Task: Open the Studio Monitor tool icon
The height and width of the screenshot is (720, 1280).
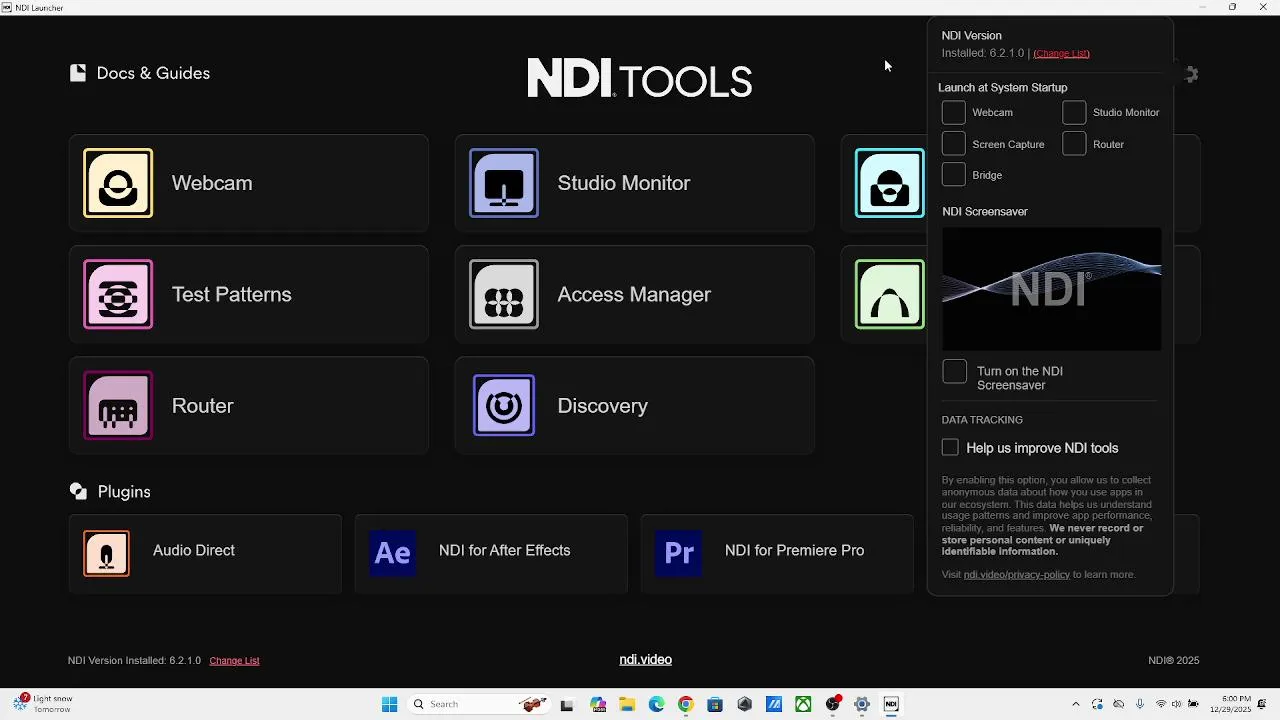Action: click(x=504, y=183)
